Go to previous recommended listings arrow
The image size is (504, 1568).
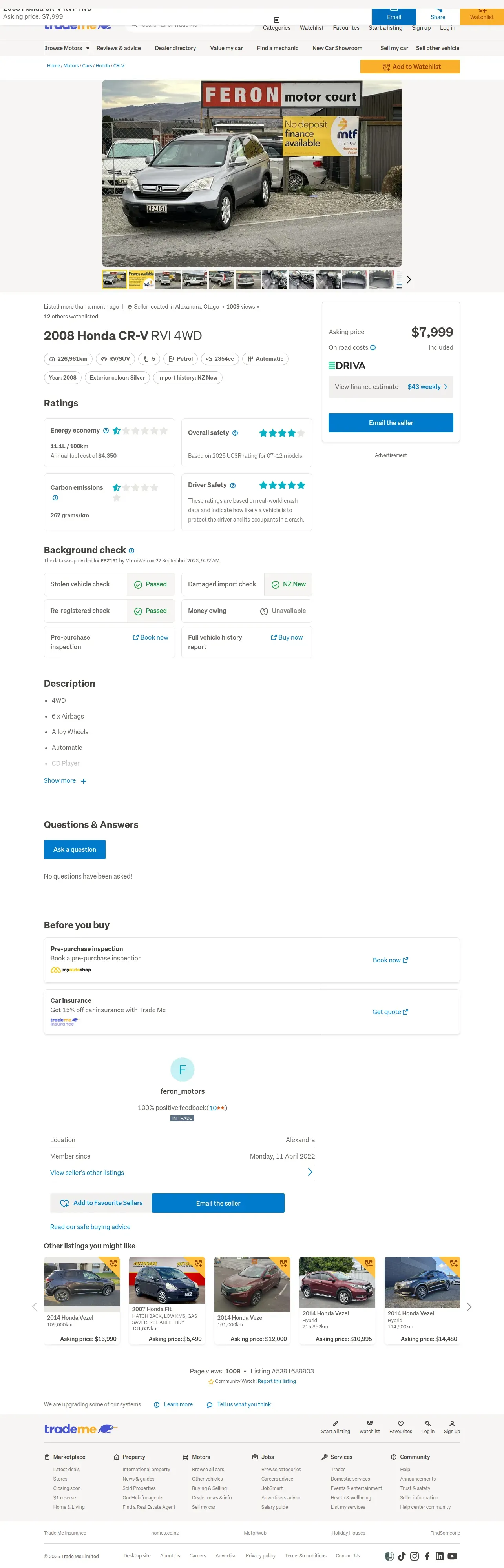pos(34,1307)
